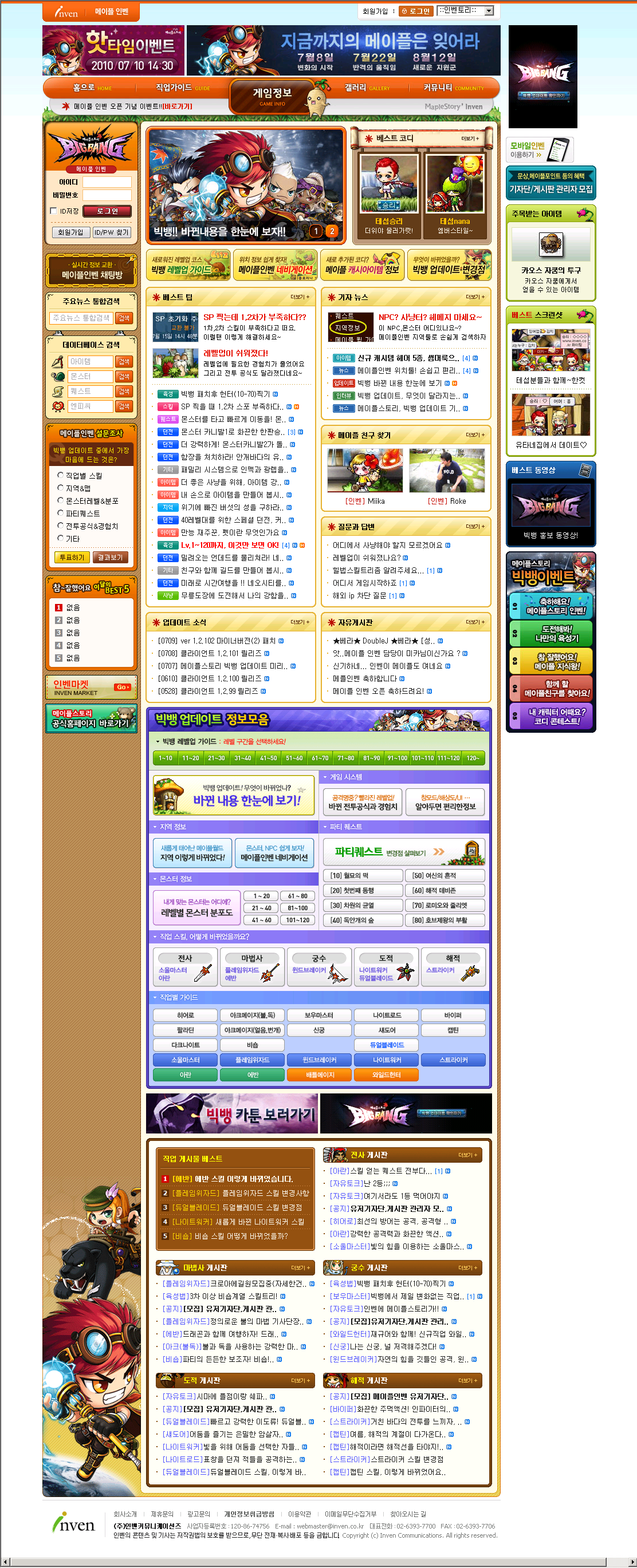Viewport: 637px width, 1568px height.
Task: Select the 해적 gun skill icon
Action: (x=470, y=973)
